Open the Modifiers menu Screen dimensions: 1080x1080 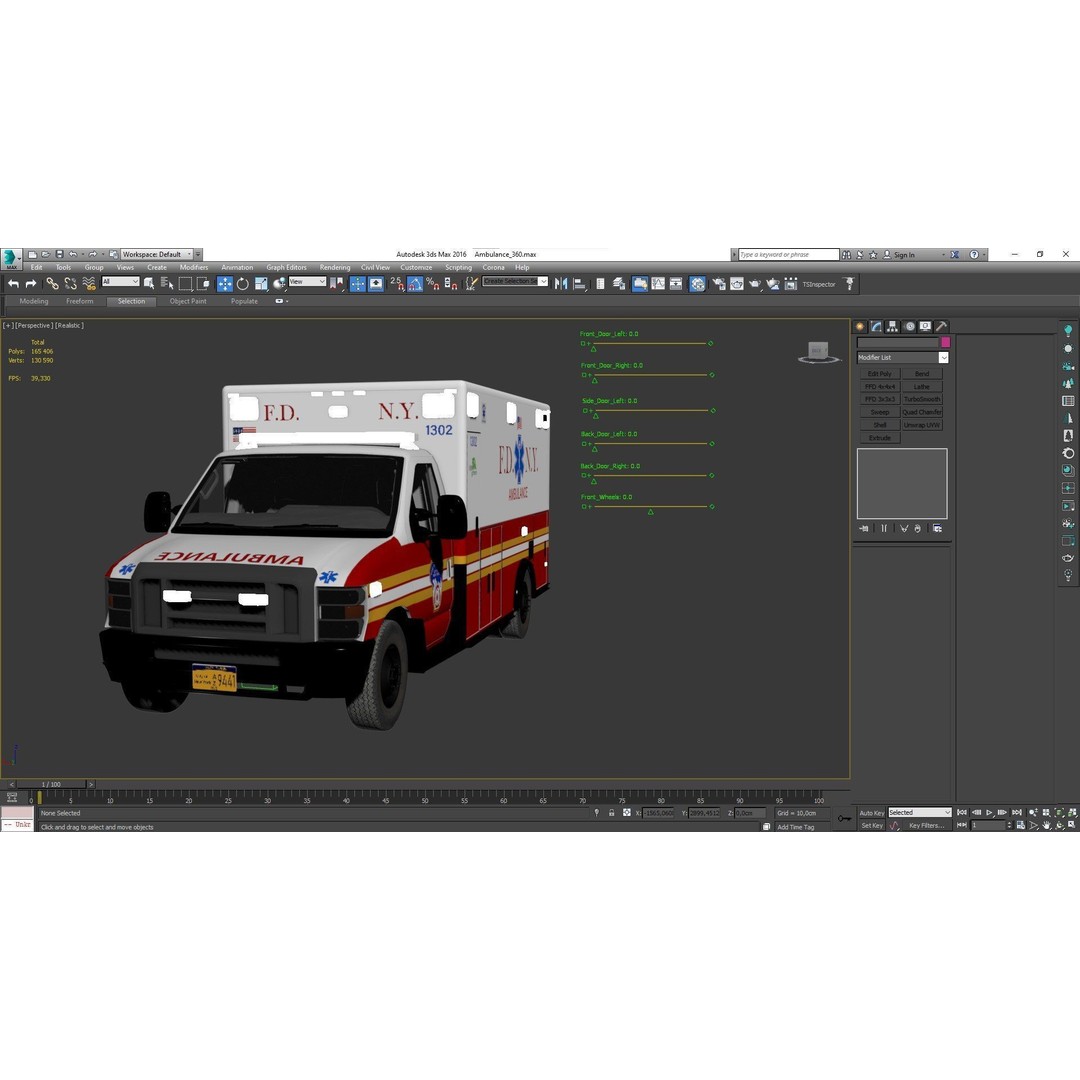tap(194, 267)
